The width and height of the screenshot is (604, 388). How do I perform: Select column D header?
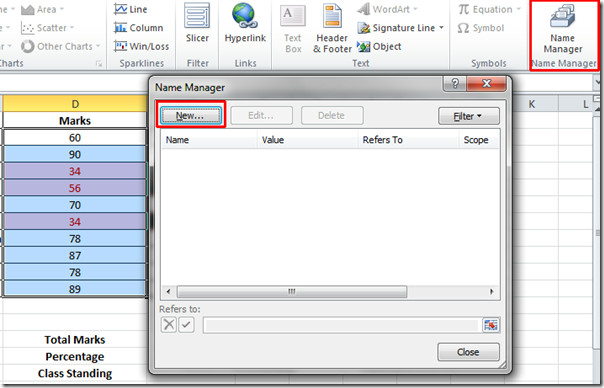[x=75, y=104]
